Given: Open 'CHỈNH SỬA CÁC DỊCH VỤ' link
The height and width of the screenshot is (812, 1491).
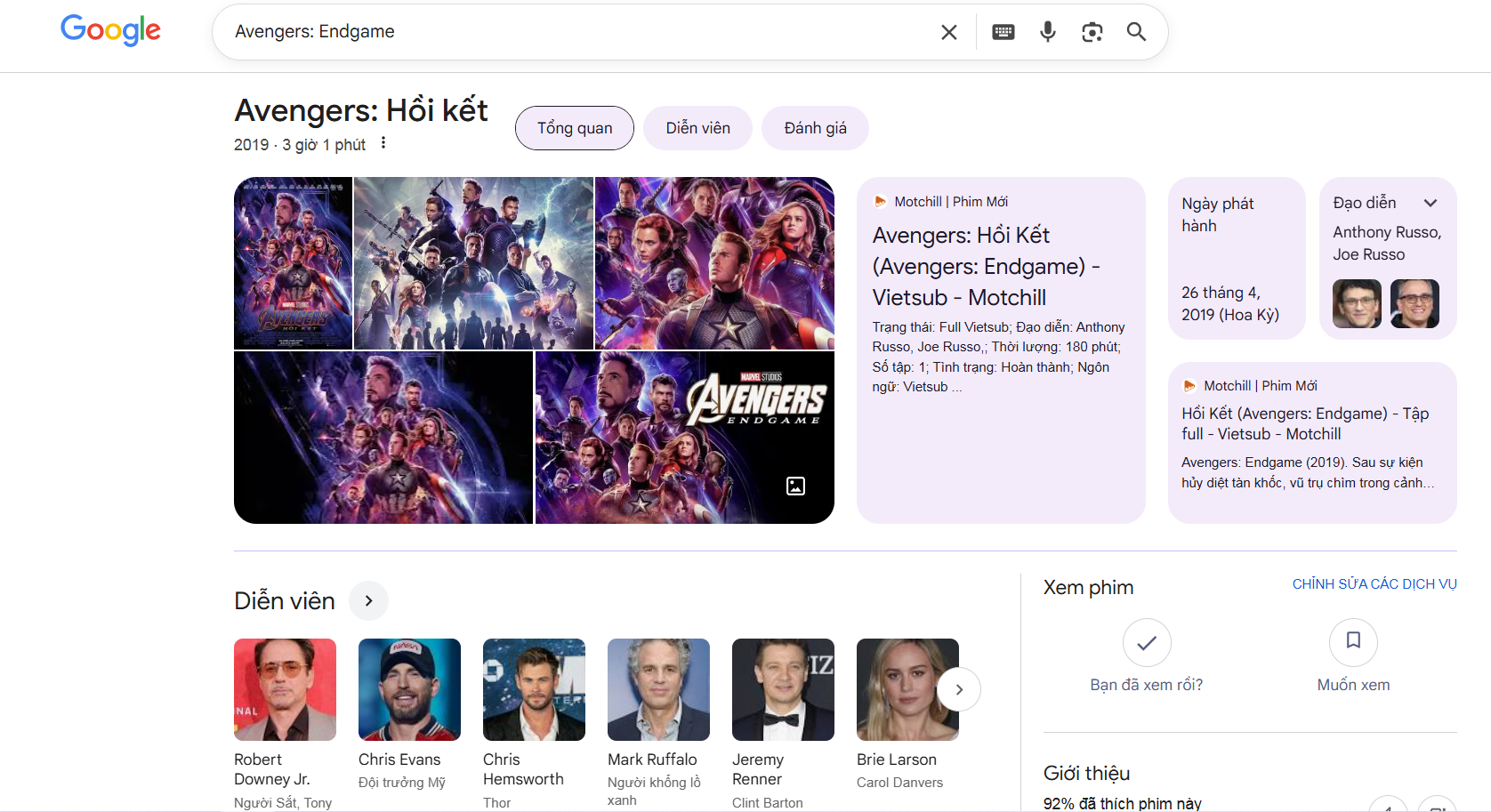Looking at the screenshot, I should (1374, 584).
